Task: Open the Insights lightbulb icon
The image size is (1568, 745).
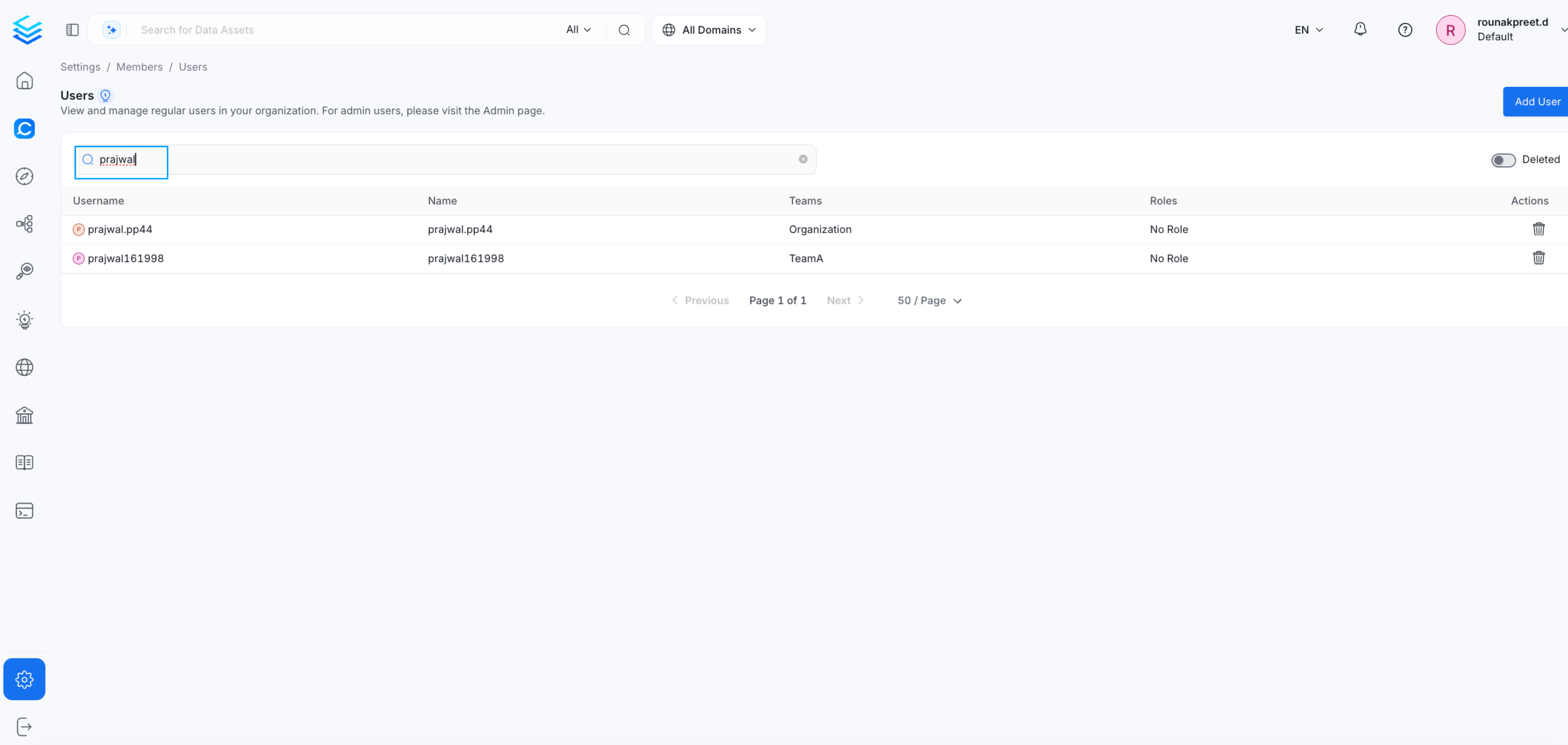Action: [x=24, y=320]
